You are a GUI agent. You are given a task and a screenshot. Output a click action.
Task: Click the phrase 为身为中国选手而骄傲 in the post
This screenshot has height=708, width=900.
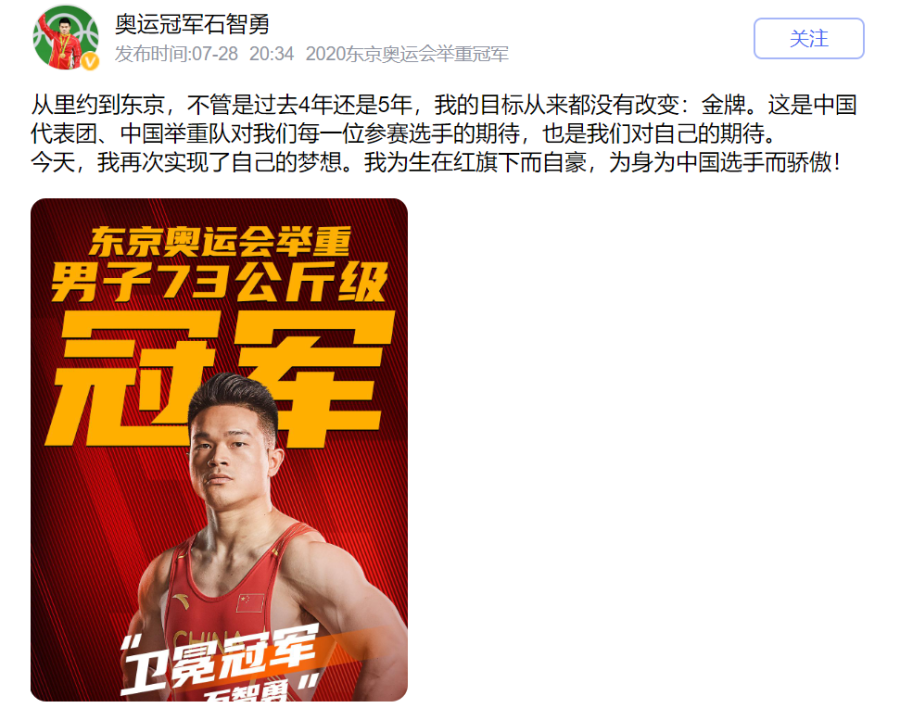tap(720, 163)
